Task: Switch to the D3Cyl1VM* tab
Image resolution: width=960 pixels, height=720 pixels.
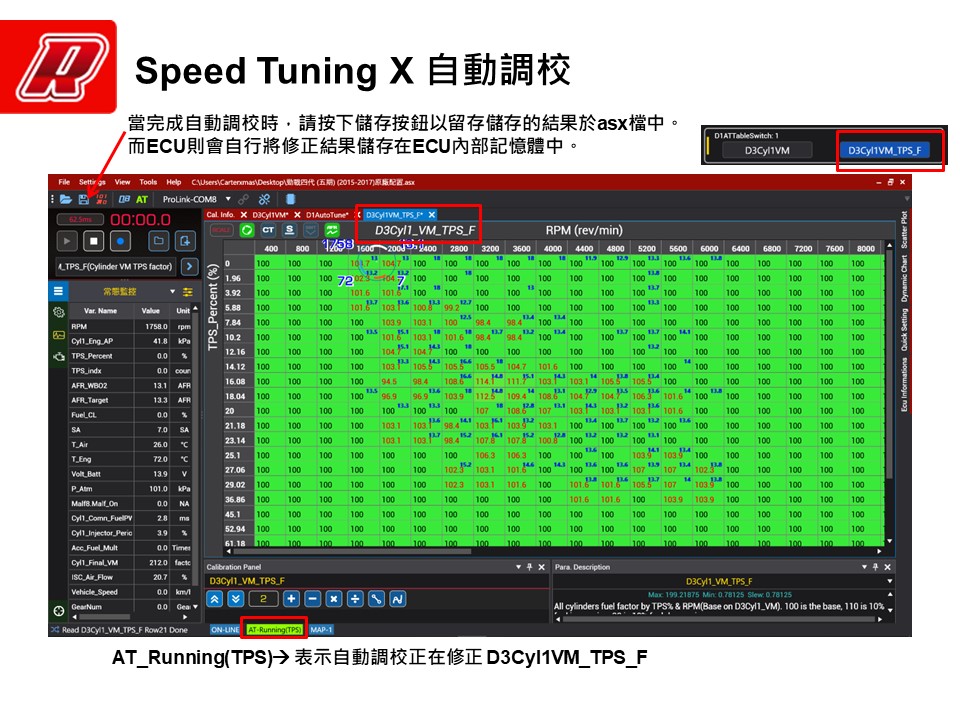Action: pyautogui.click(x=270, y=215)
